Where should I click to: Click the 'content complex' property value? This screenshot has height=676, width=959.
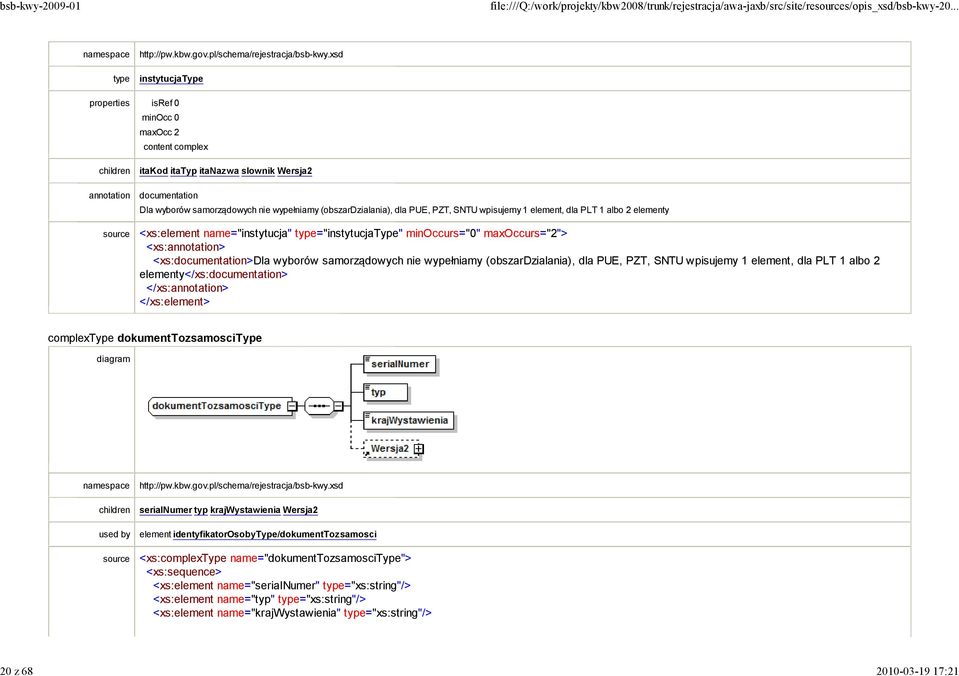pos(176,147)
